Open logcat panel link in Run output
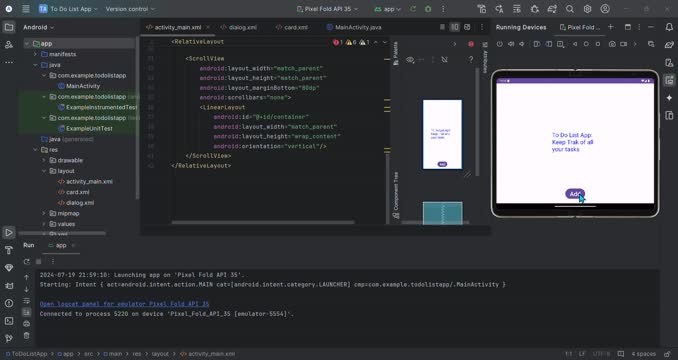This screenshot has height=360, width=678. [125, 304]
